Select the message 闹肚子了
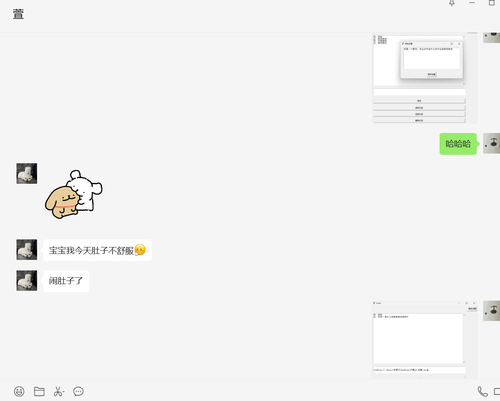The image size is (500, 401). coord(66,281)
